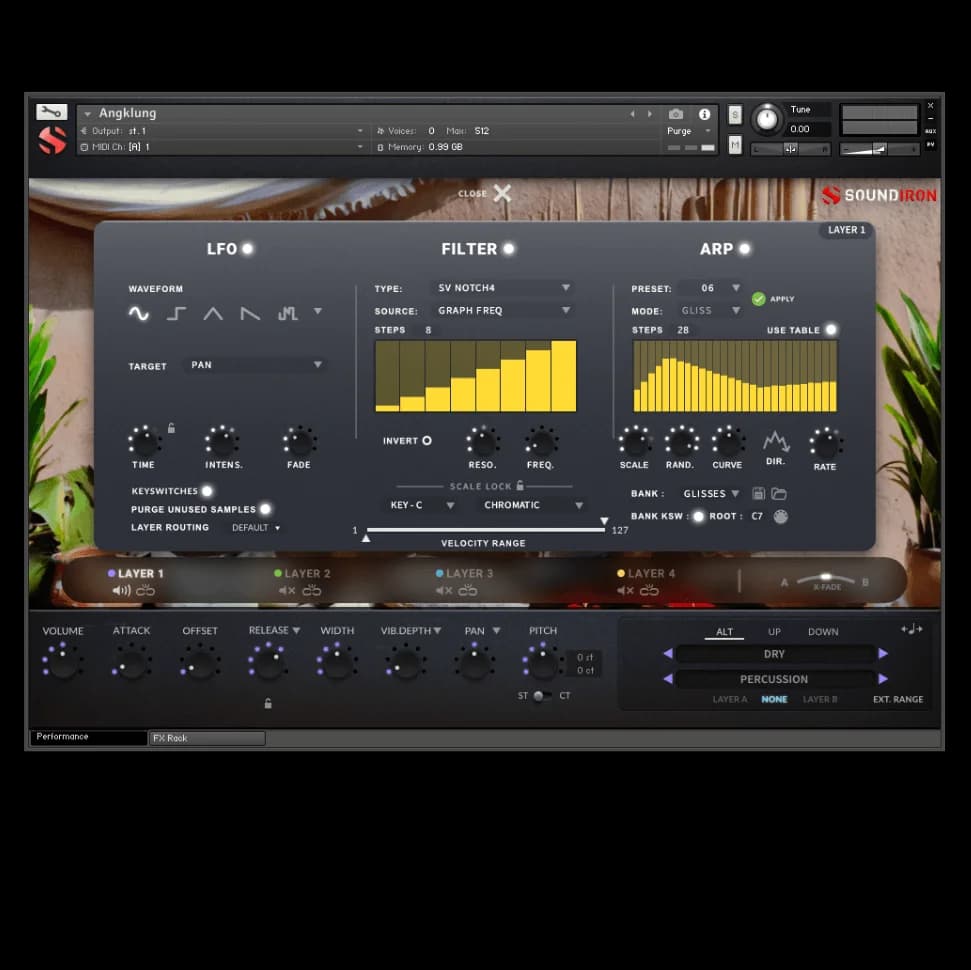Unmute Layer 2 with its speaker icon
This screenshot has height=970, width=971.
pos(287,591)
